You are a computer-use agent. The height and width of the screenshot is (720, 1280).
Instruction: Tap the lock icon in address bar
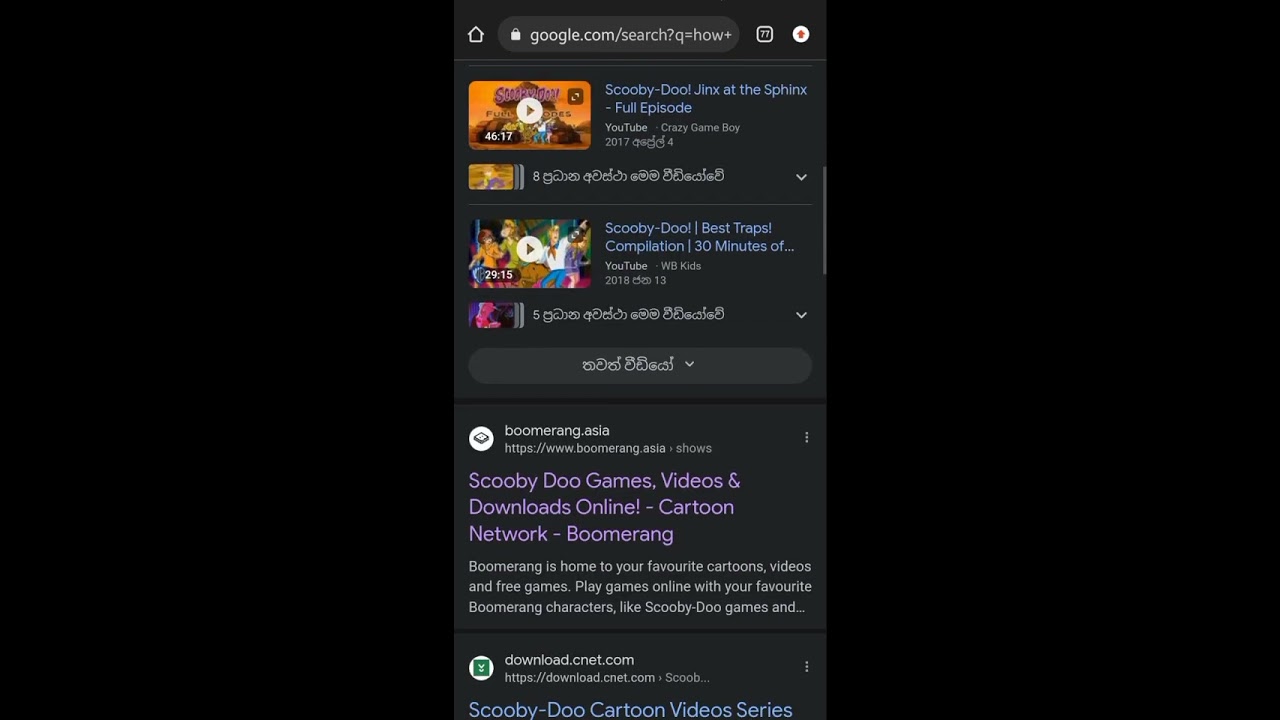tap(515, 34)
